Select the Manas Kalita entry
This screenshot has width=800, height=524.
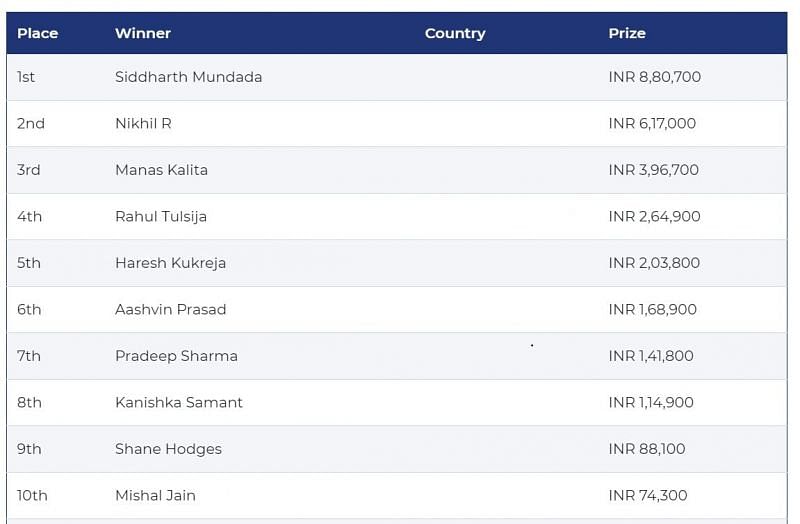161,170
